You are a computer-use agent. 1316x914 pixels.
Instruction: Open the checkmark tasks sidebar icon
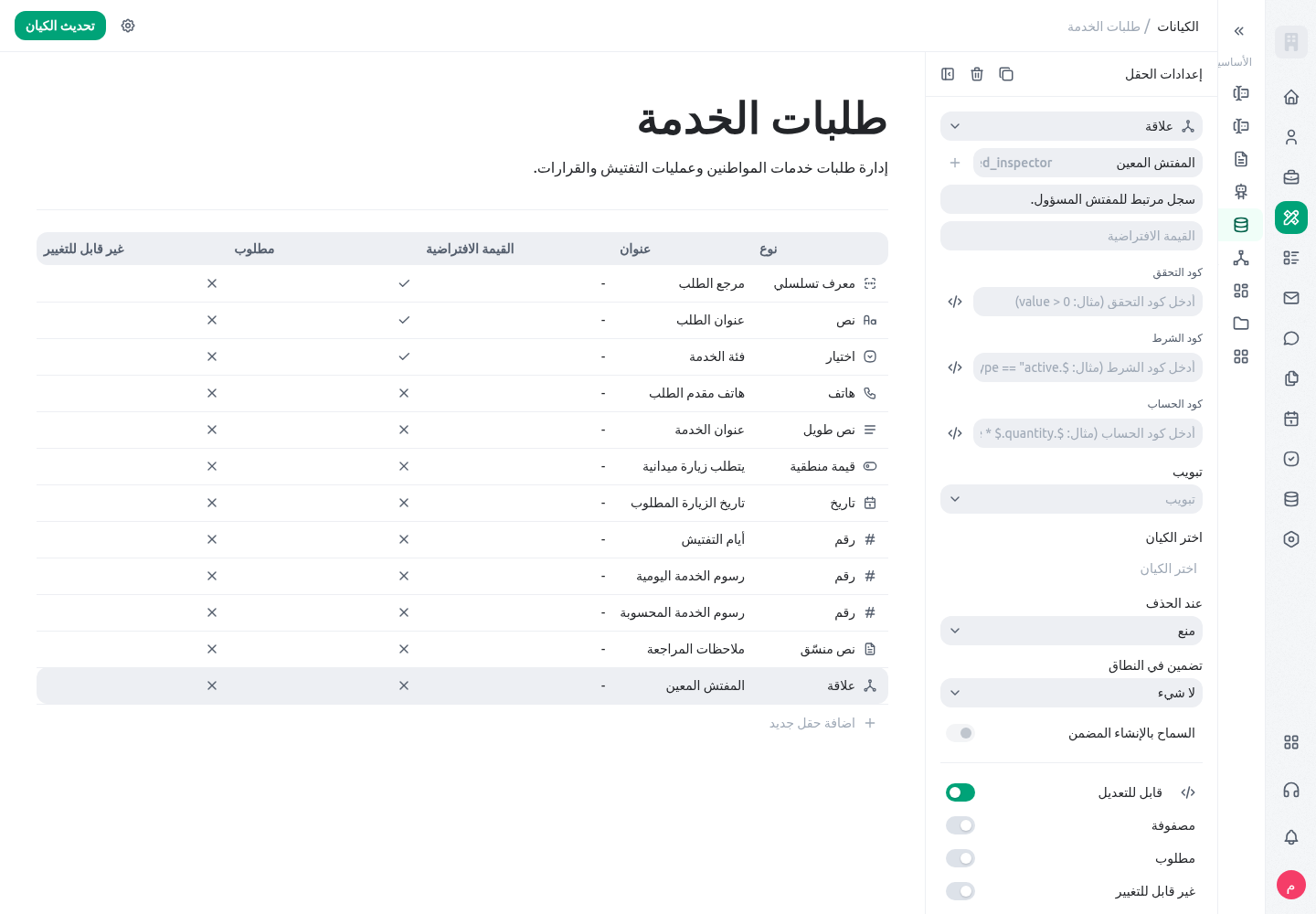(x=1291, y=459)
